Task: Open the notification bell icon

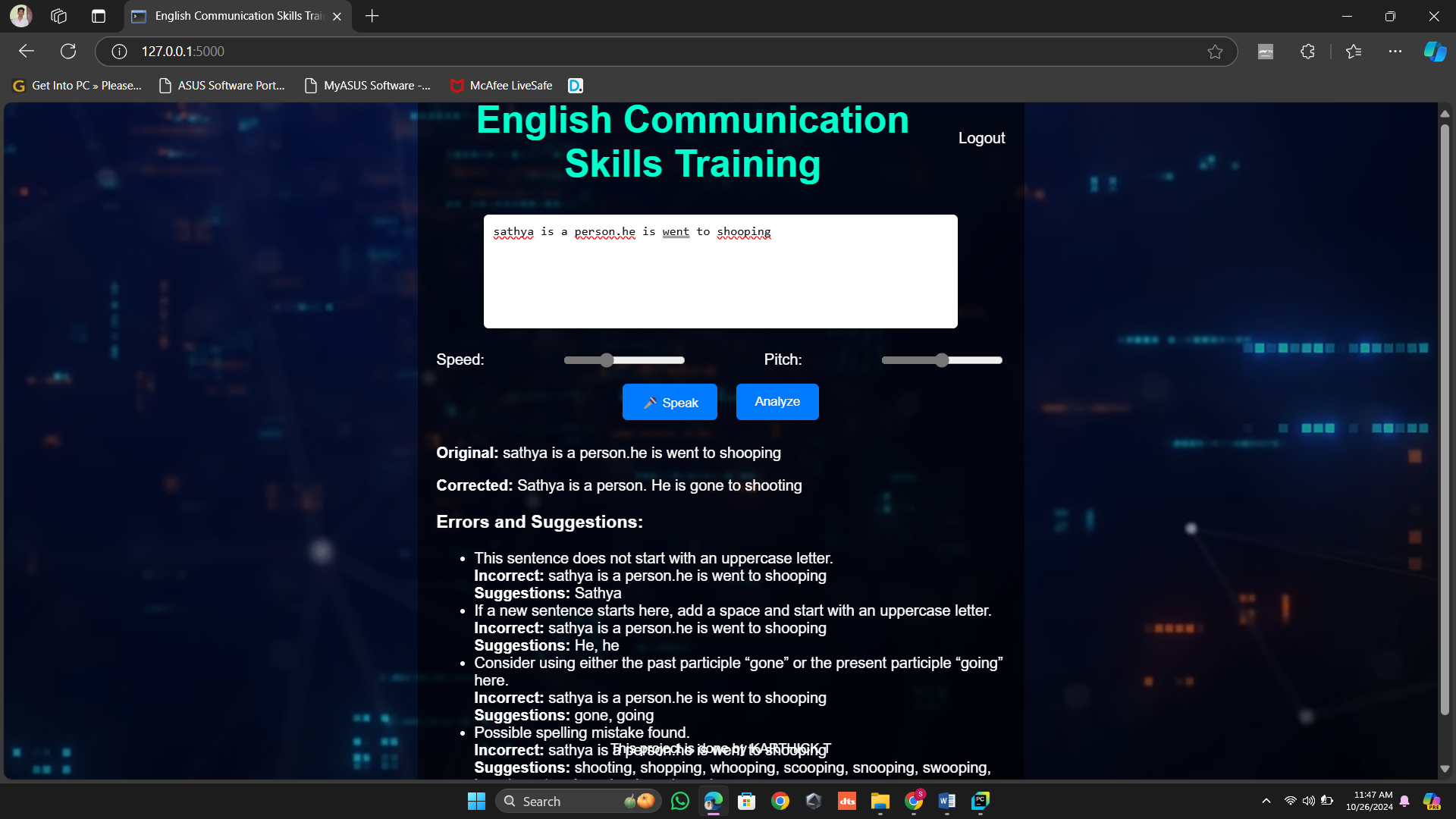Action: coord(1404,801)
